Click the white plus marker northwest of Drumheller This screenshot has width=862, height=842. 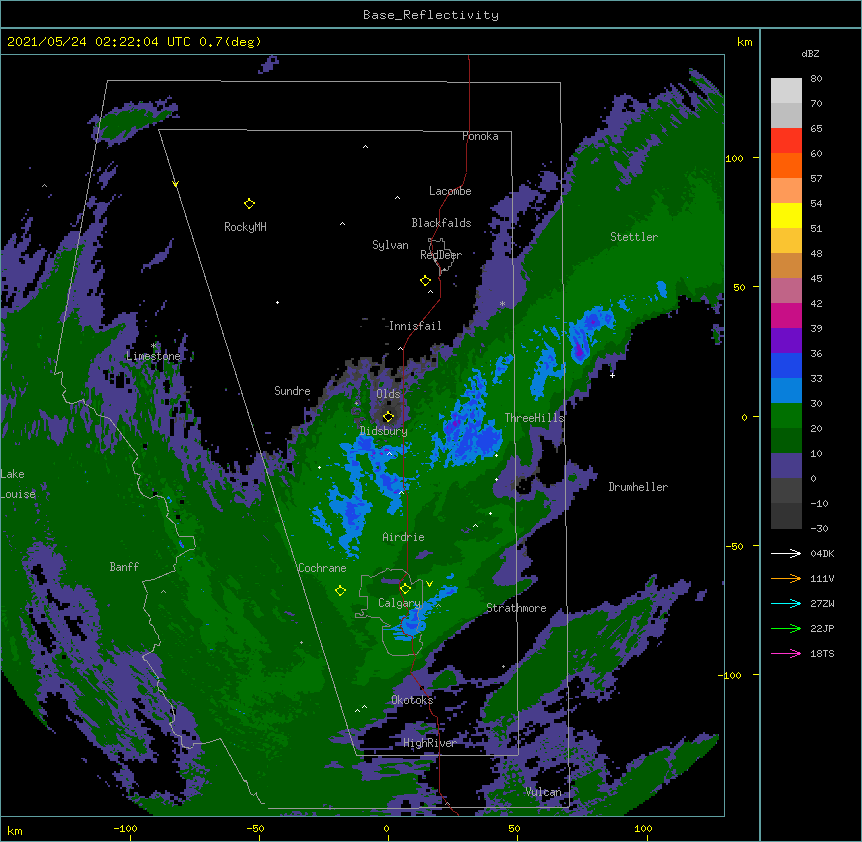point(612,375)
